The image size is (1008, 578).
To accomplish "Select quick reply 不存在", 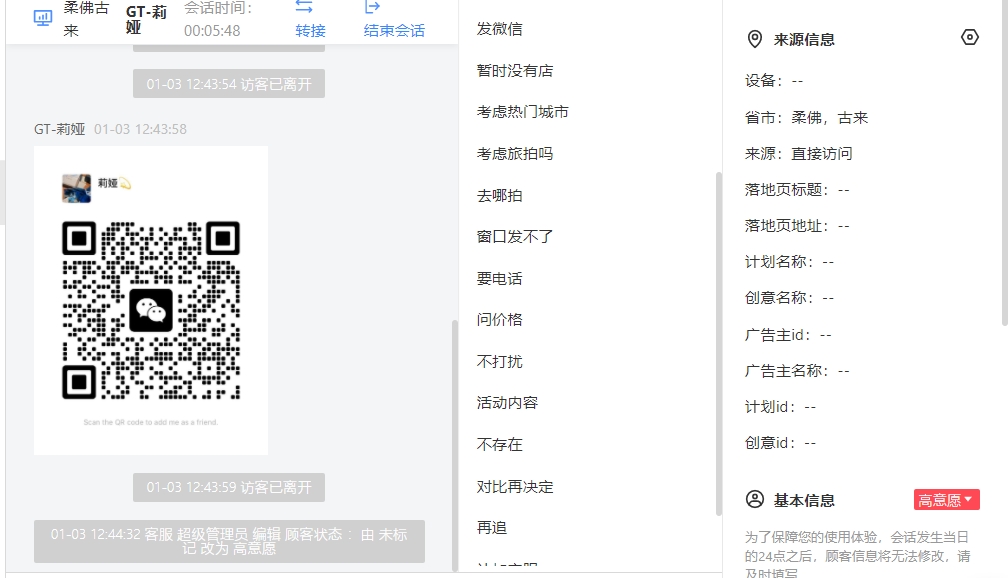I will (500, 444).
